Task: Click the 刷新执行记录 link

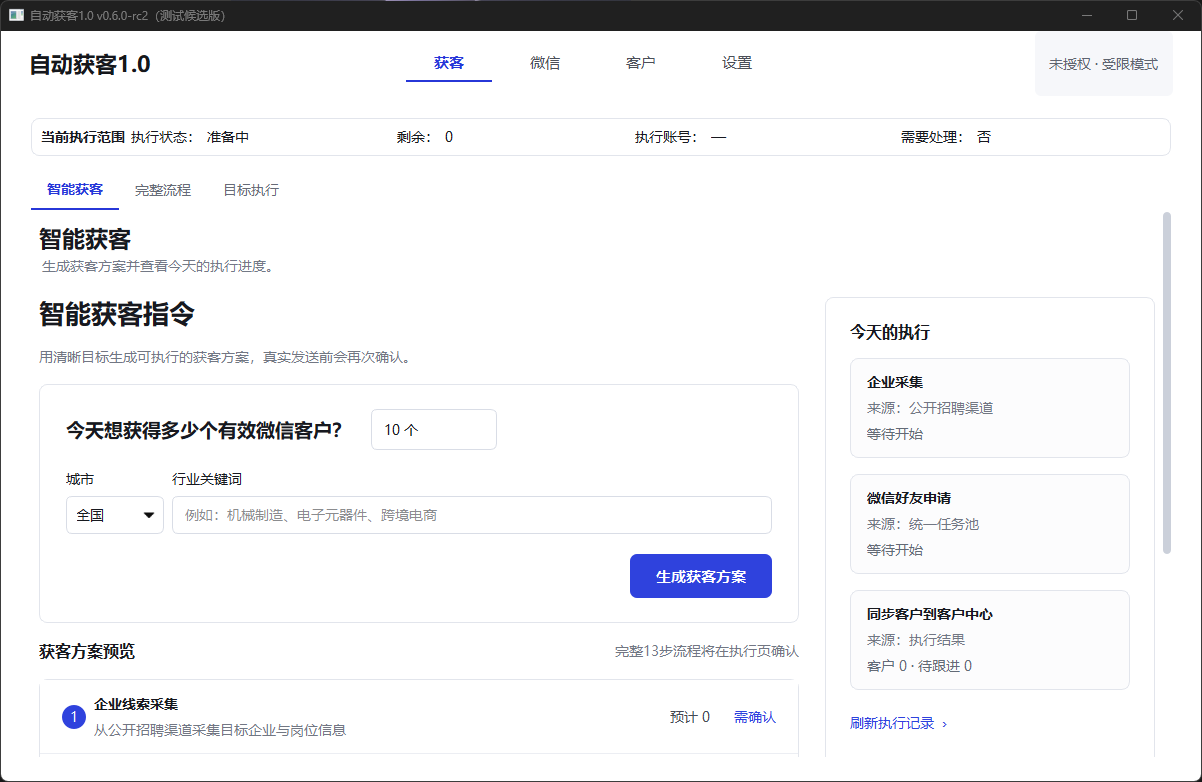Action: (899, 723)
